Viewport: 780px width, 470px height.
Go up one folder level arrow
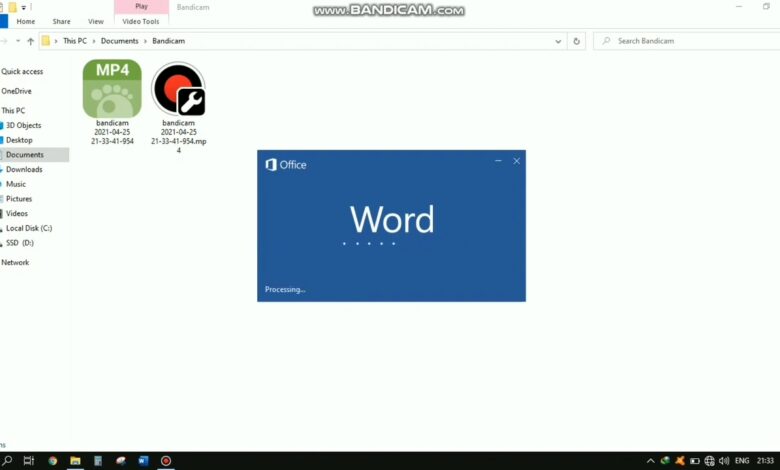30,41
